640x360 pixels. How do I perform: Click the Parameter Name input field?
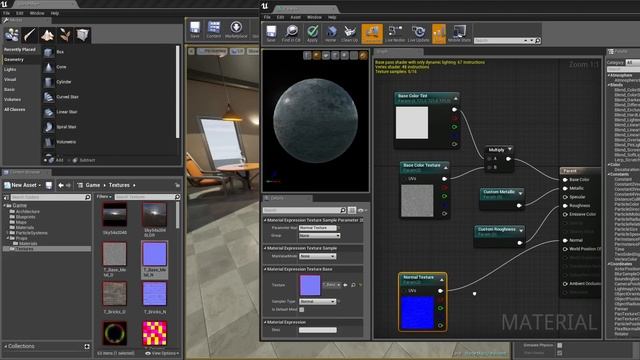coord(318,228)
